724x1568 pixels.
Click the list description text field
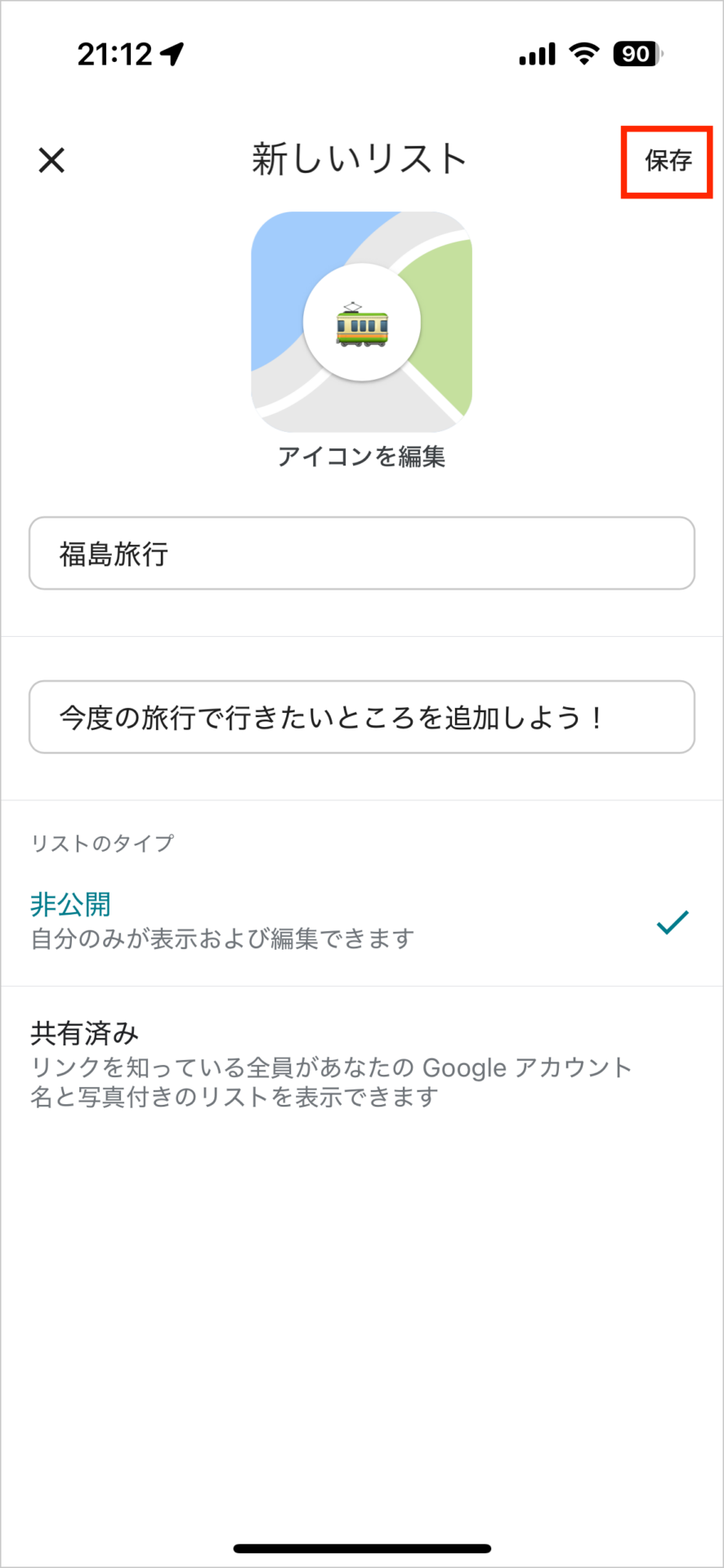(x=361, y=717)
